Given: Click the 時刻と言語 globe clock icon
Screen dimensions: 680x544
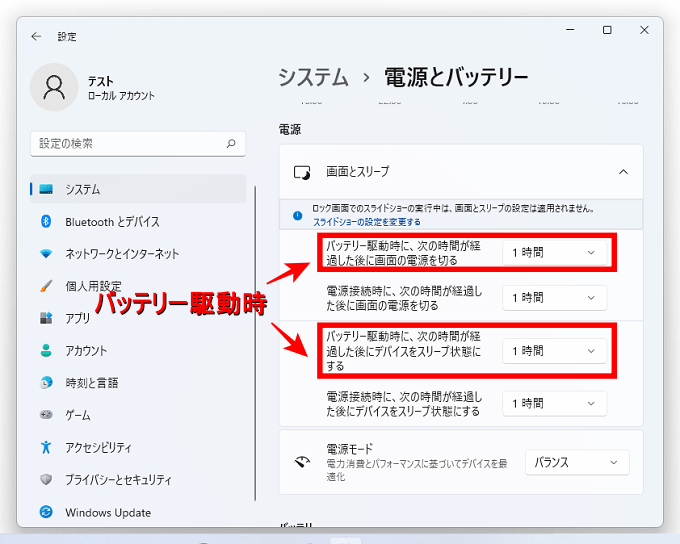Looking at the screenshot, I should pos(46,383).
